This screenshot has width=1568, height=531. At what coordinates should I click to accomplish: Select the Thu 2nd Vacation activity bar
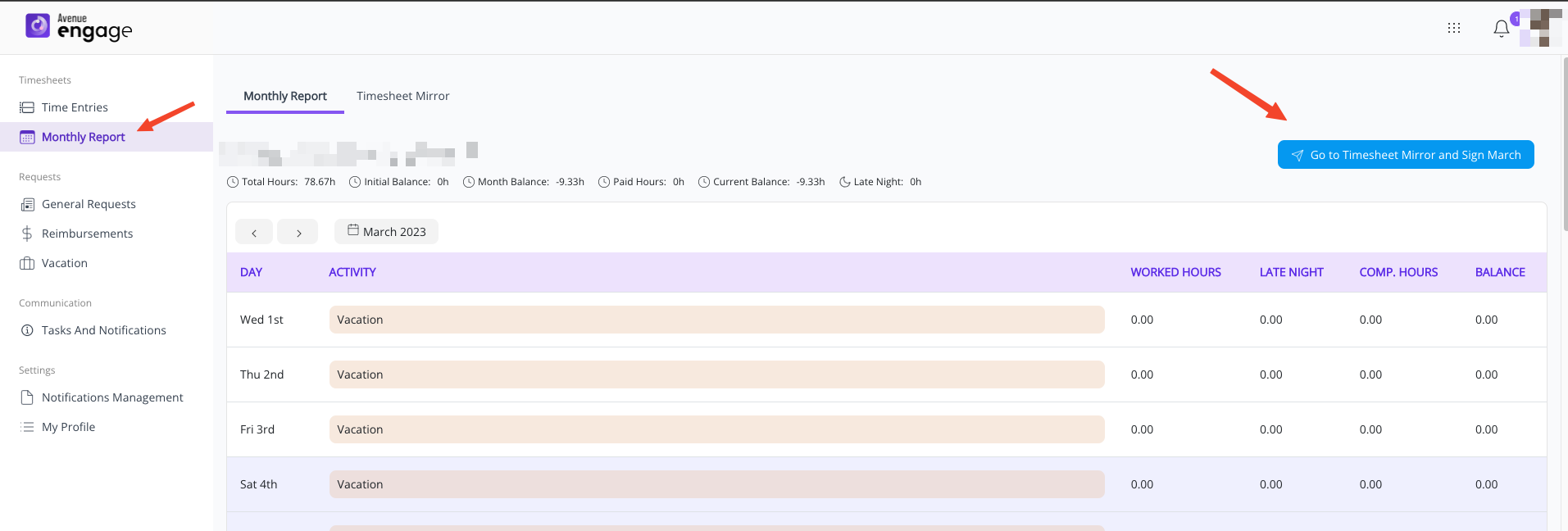[x=717, y=374]
